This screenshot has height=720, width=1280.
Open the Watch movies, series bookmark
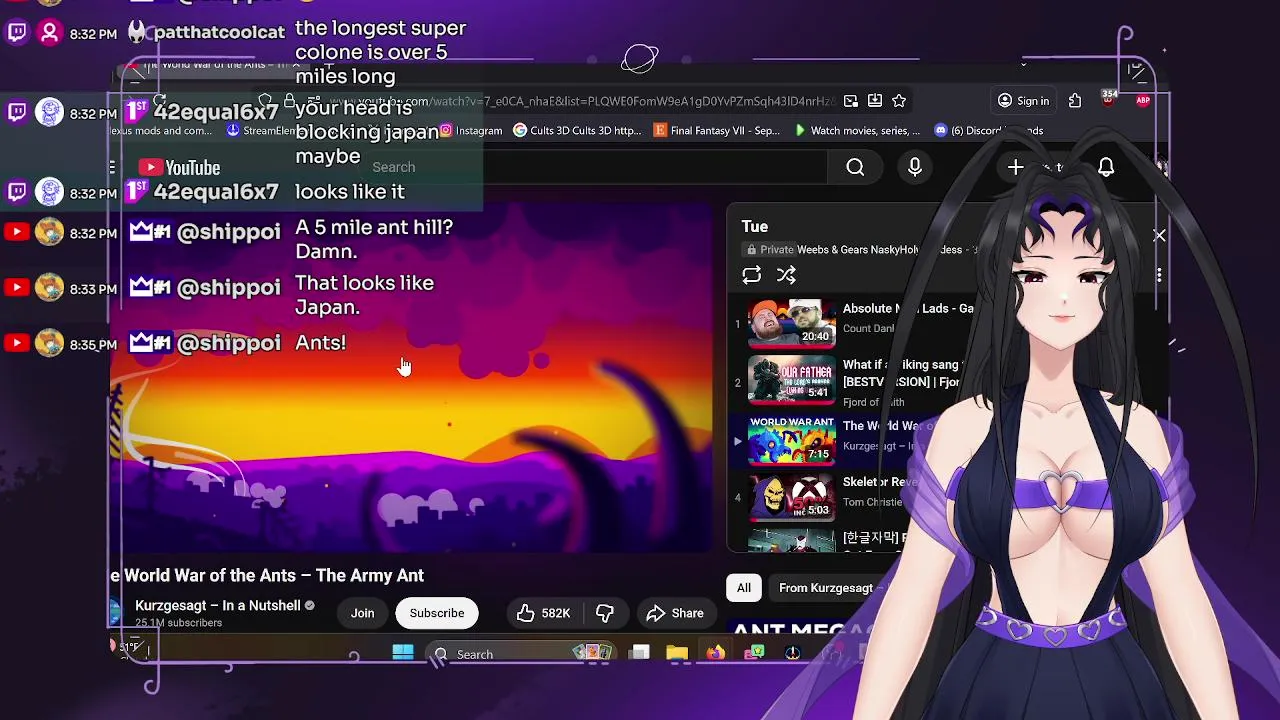click(857, 131)
